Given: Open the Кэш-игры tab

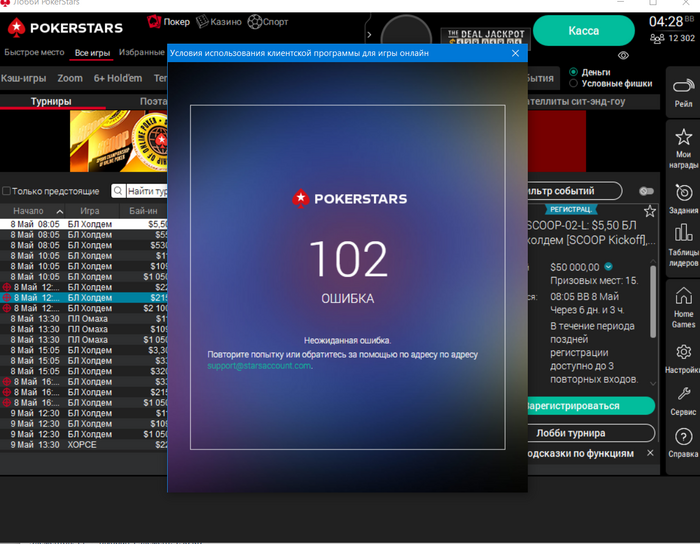Looking at the screenshot, I should point(23,78).
